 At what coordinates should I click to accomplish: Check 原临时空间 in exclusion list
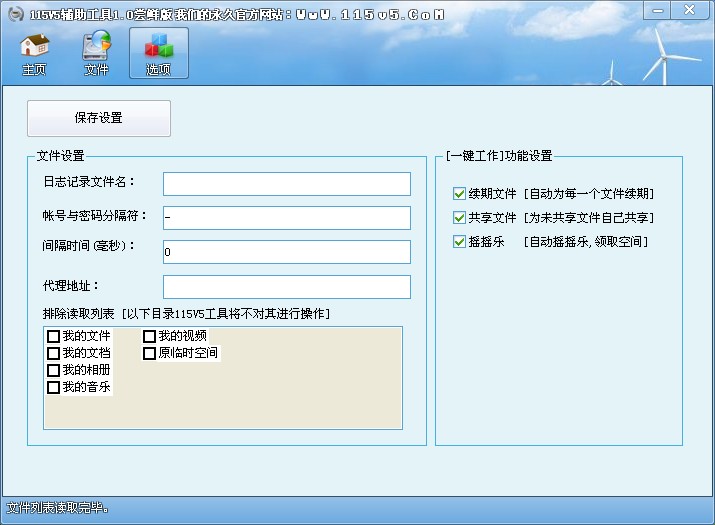tap(149, 353)
